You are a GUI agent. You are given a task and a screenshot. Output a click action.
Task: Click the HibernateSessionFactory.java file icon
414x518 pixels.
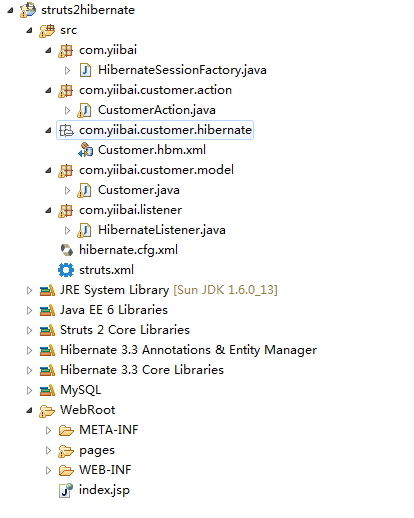(85, 70)
